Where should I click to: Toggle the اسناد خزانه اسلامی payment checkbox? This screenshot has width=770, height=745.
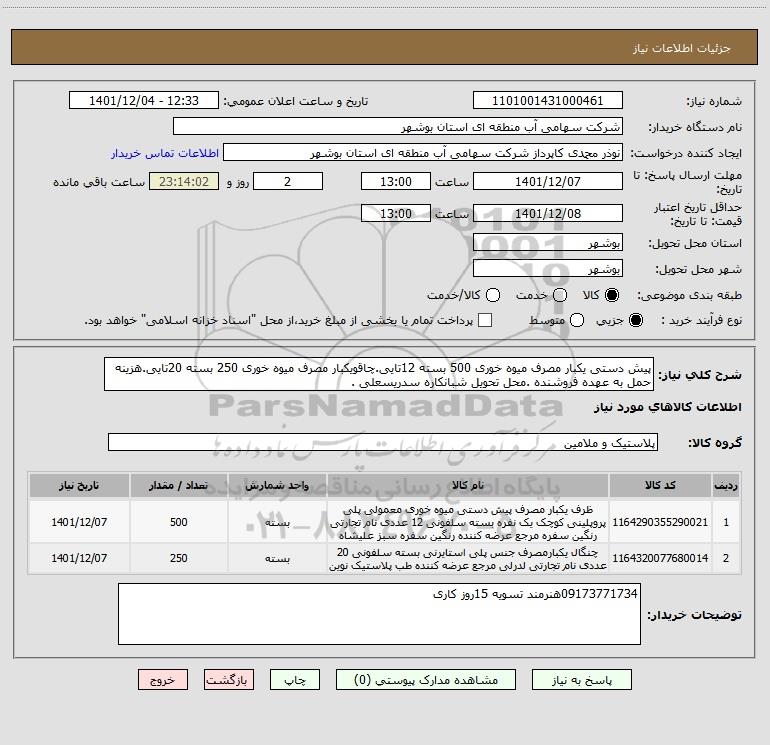[x=485, y=320]
